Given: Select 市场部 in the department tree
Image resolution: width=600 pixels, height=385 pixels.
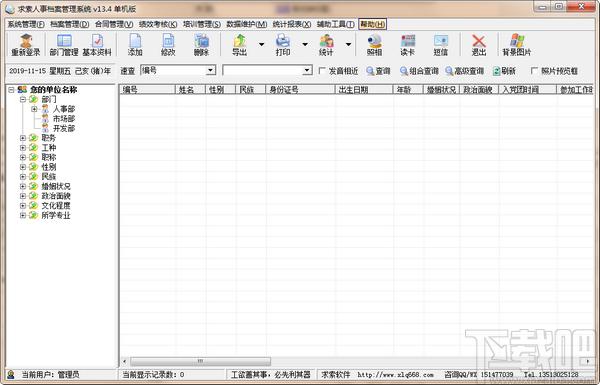Looking at the screenshot, I should click(64, 119).
